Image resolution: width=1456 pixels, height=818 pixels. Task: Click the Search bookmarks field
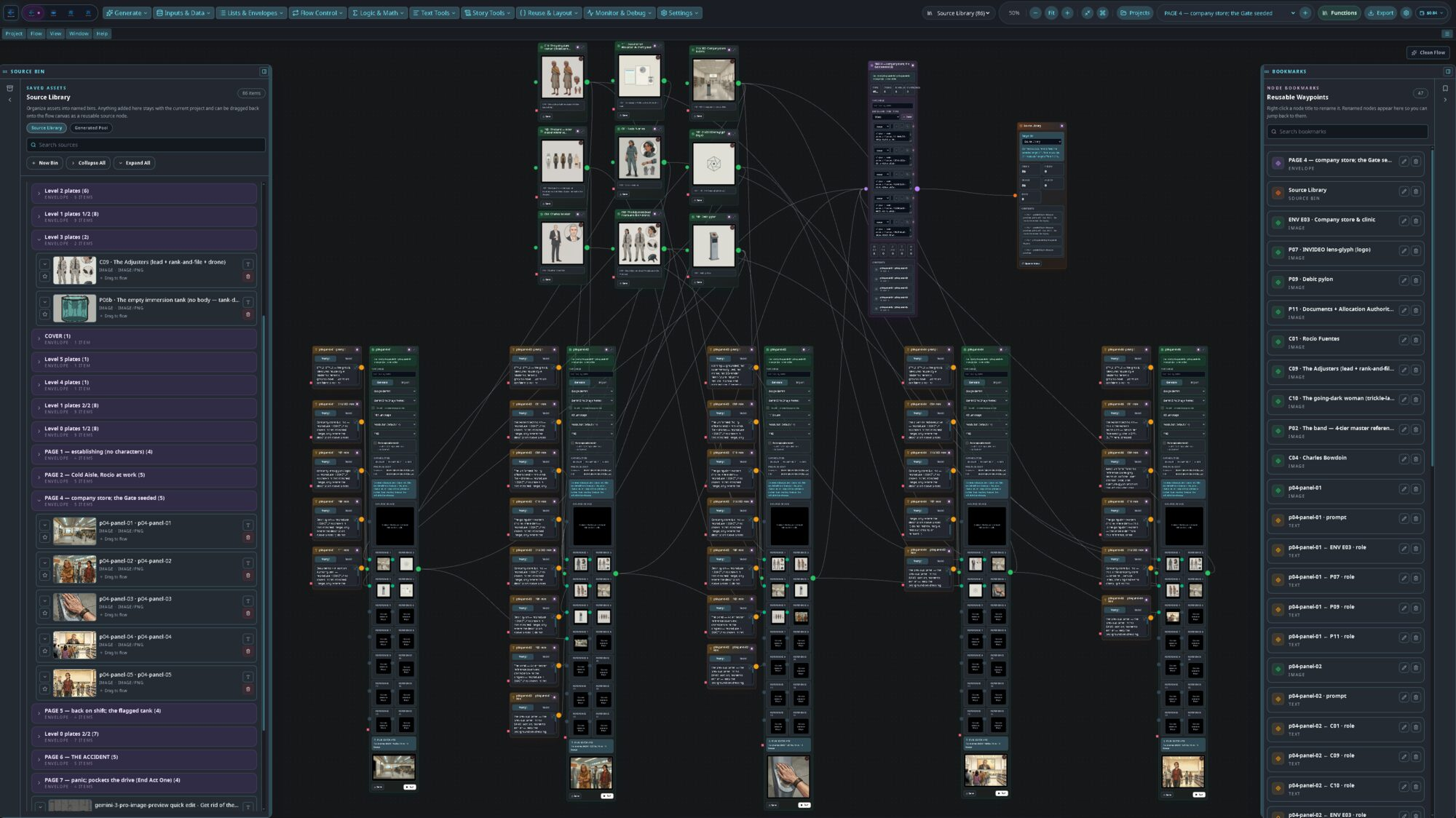click(1348, 132)
